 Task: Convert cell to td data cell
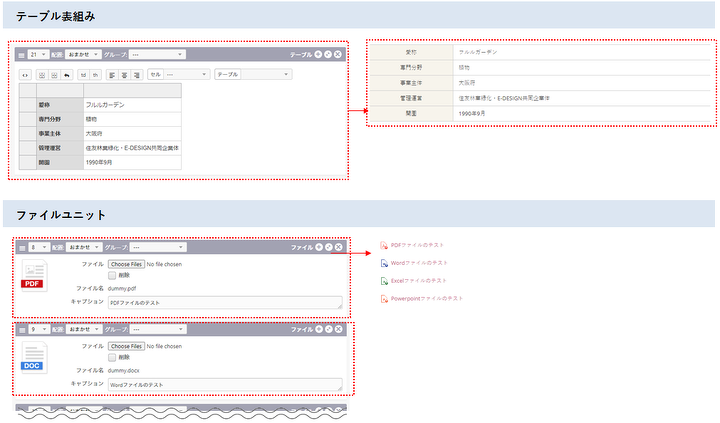(82, 75)
